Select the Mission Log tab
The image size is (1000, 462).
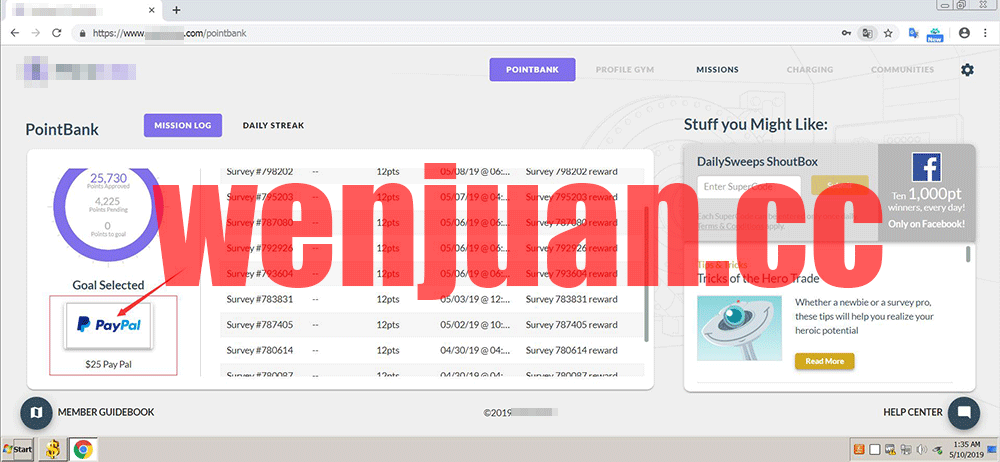pos(182,126)
